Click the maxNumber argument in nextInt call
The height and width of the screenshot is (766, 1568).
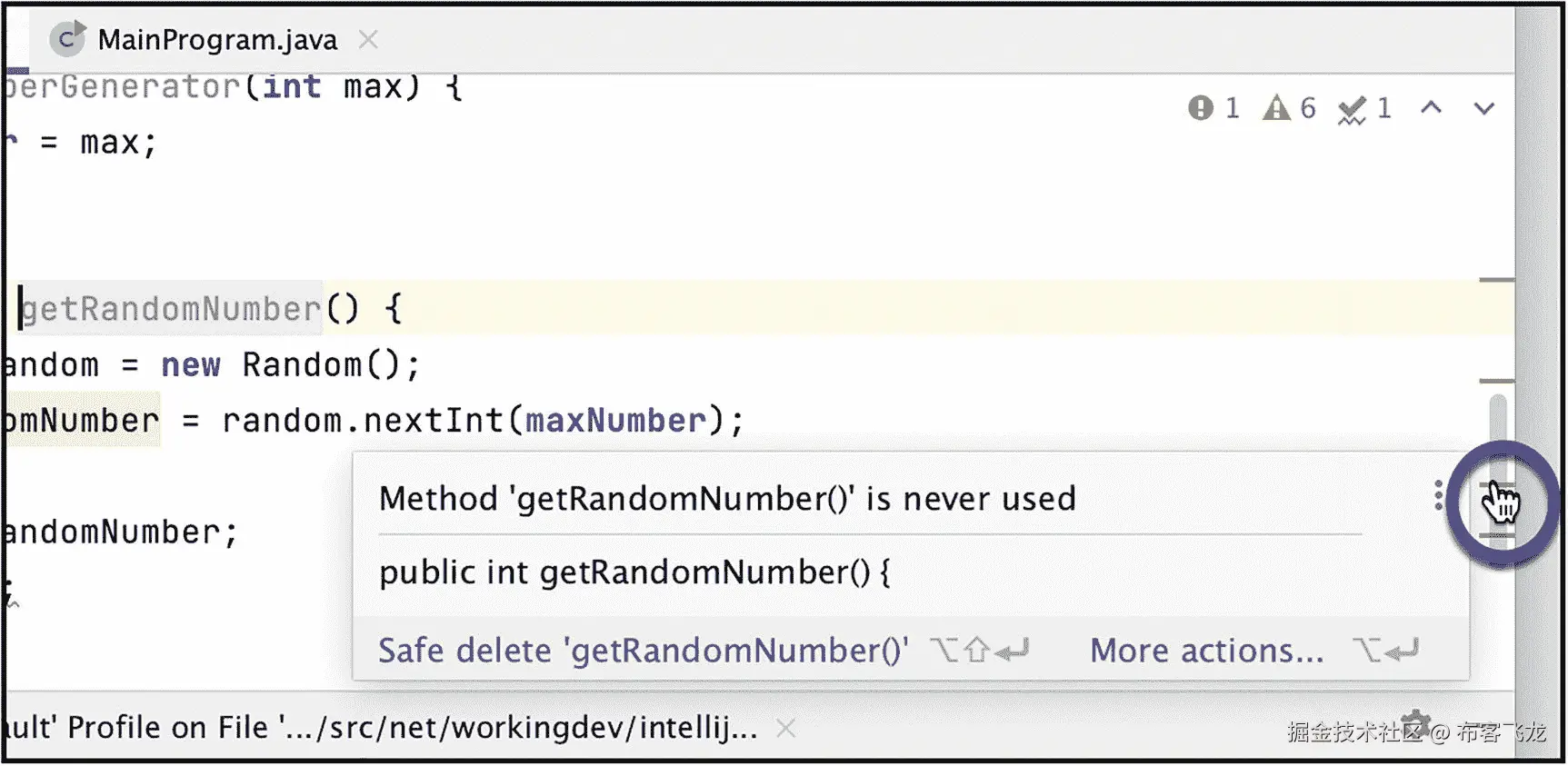point(615,421)
